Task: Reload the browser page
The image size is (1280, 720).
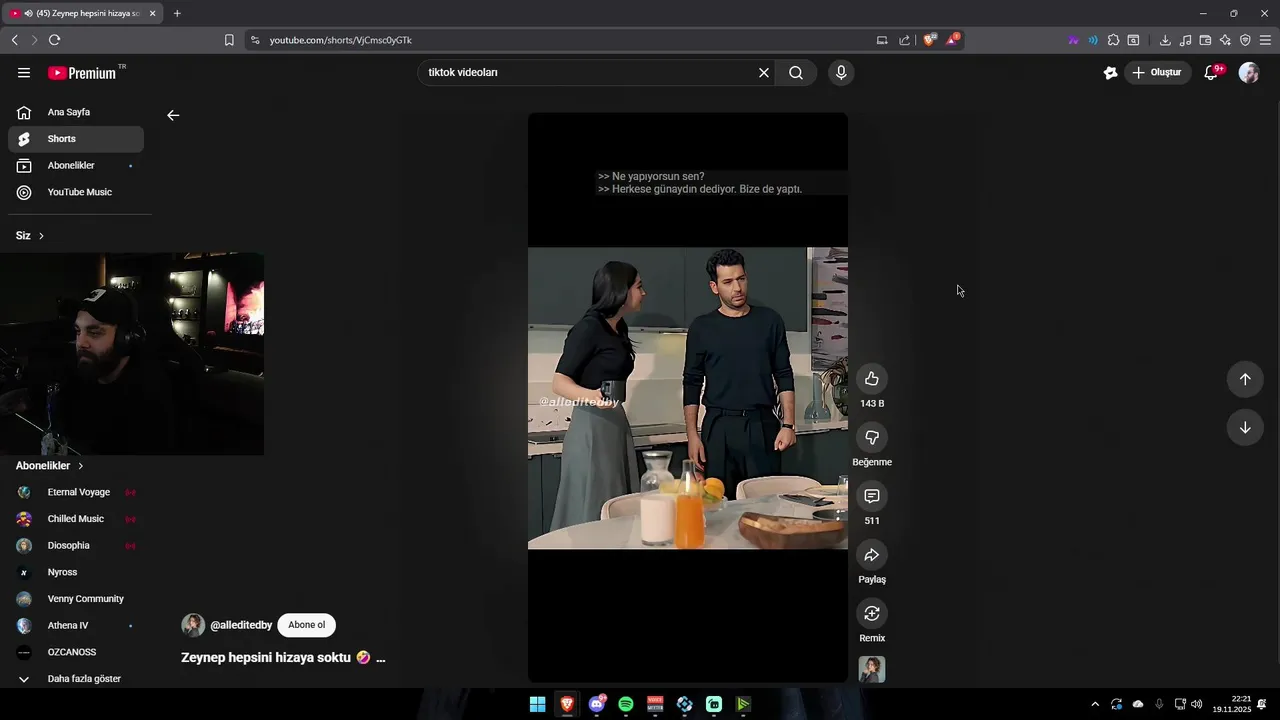Action: (54, 40)
